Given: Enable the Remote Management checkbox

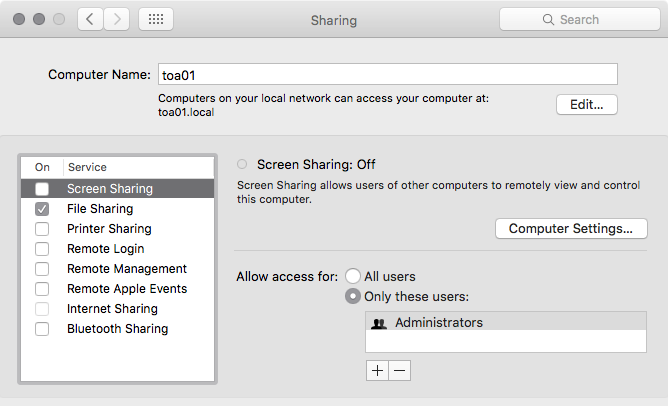Looking at the screenshot, I should (42, 269).
